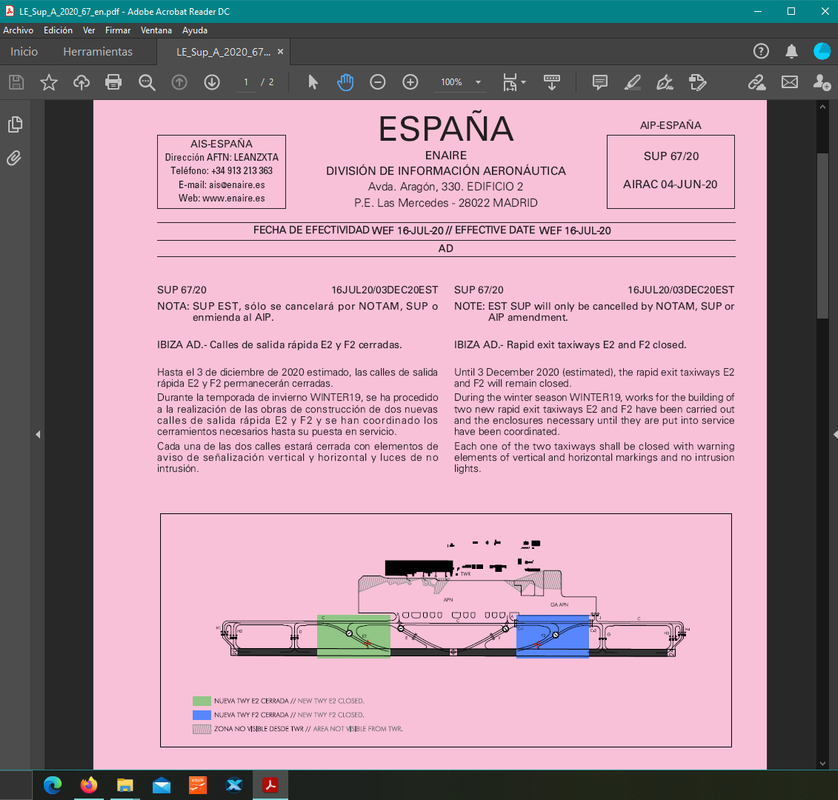The width and height of the screenshot is (838, 800).
Task: Switch to the Inicio tab
Action: pos(24,52)
